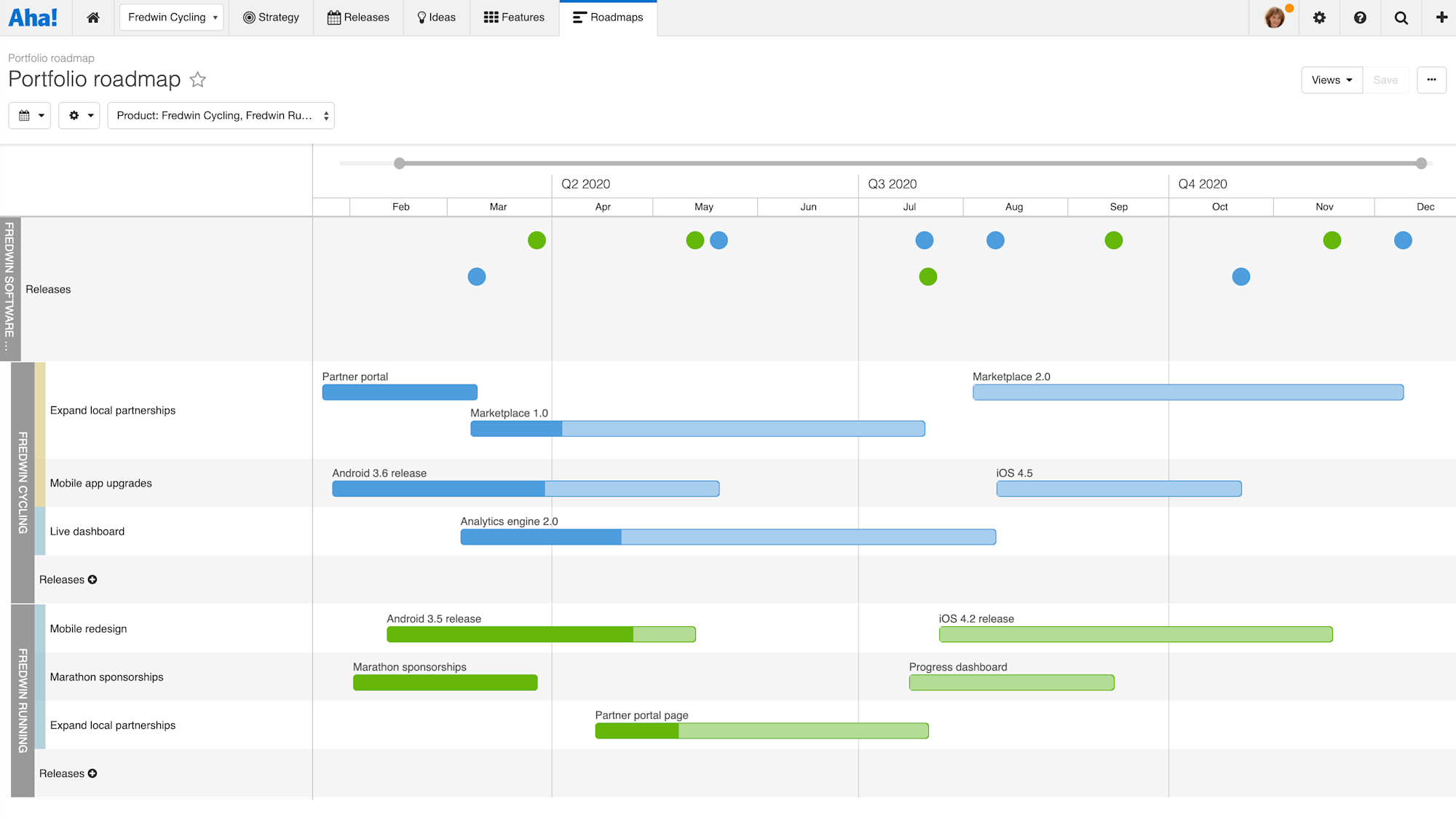Switch to the Roadmaps tab

click(x=608, y=17)
